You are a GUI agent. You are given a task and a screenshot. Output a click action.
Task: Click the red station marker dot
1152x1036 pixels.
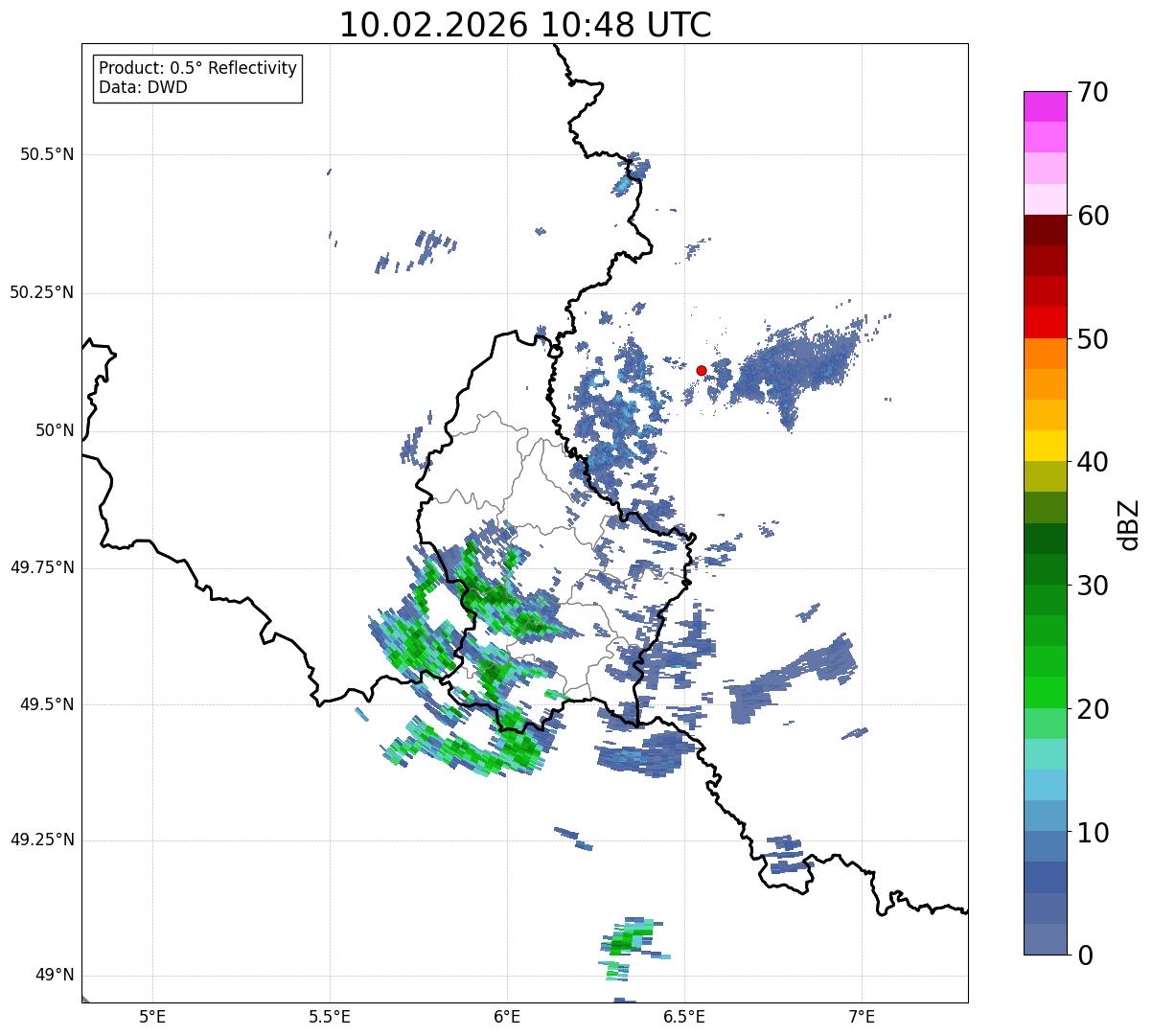(702, 370)
